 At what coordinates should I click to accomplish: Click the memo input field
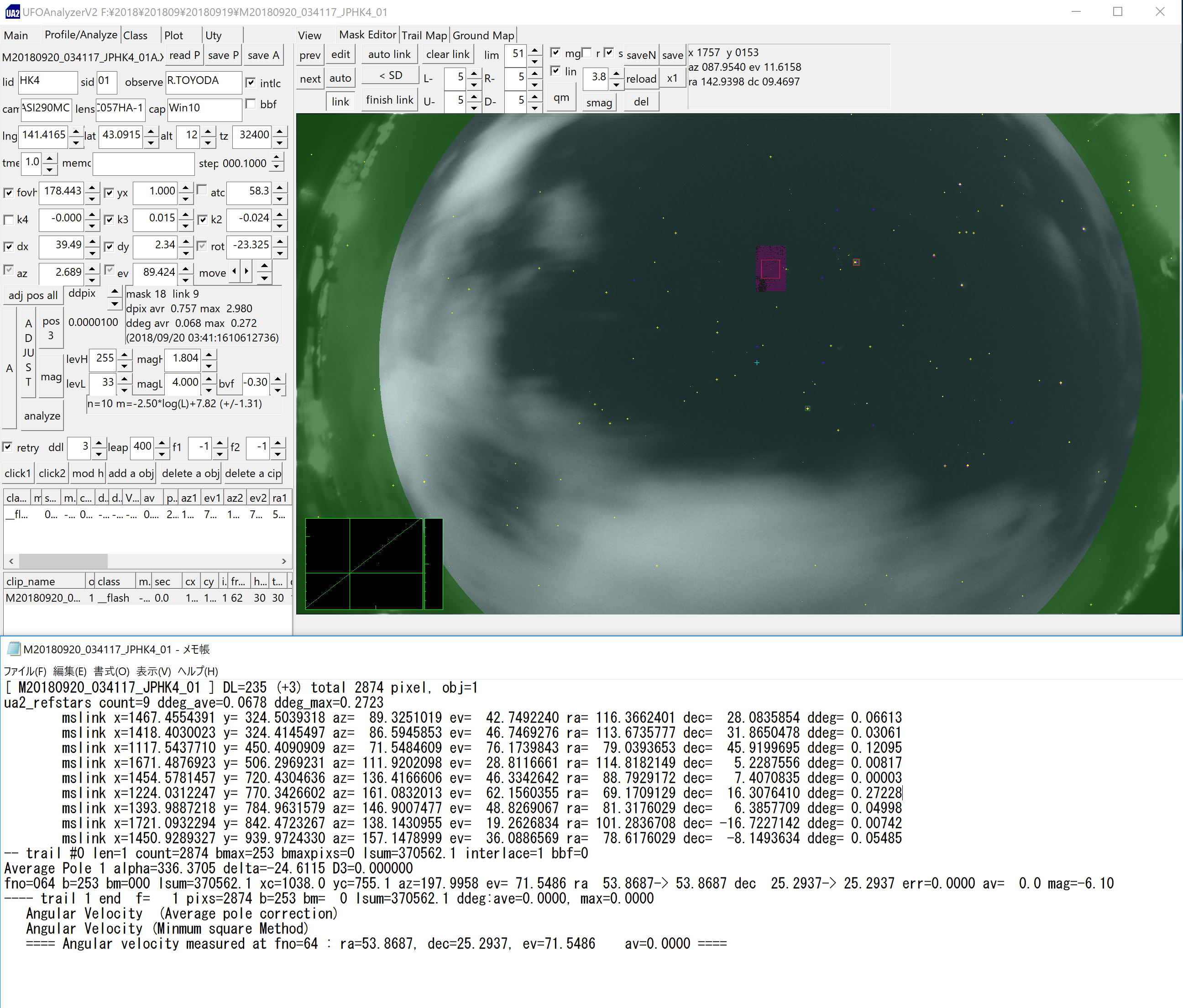tap(143, 164)
